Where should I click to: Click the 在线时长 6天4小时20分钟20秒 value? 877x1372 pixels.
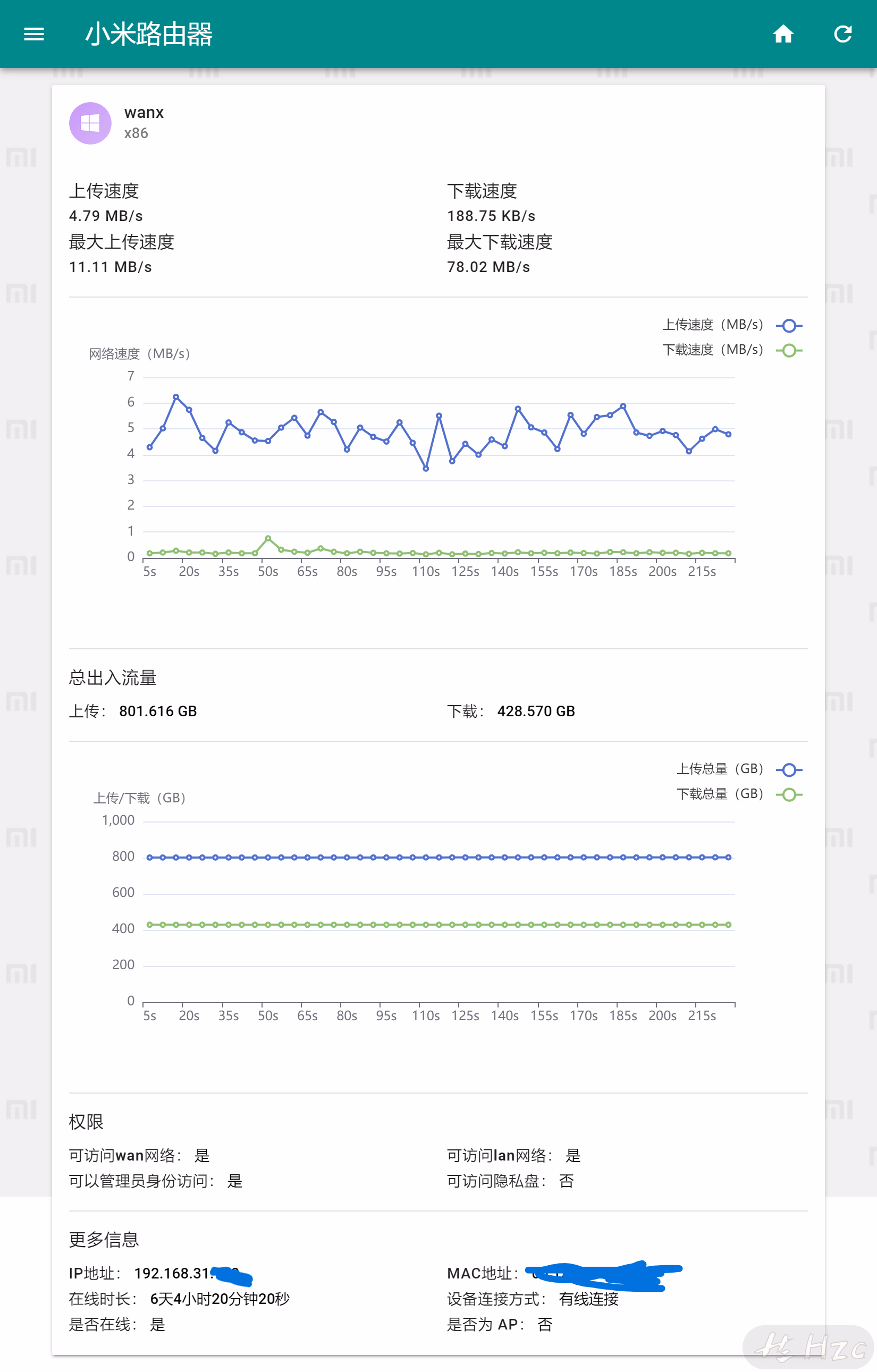pos(220,1299)
